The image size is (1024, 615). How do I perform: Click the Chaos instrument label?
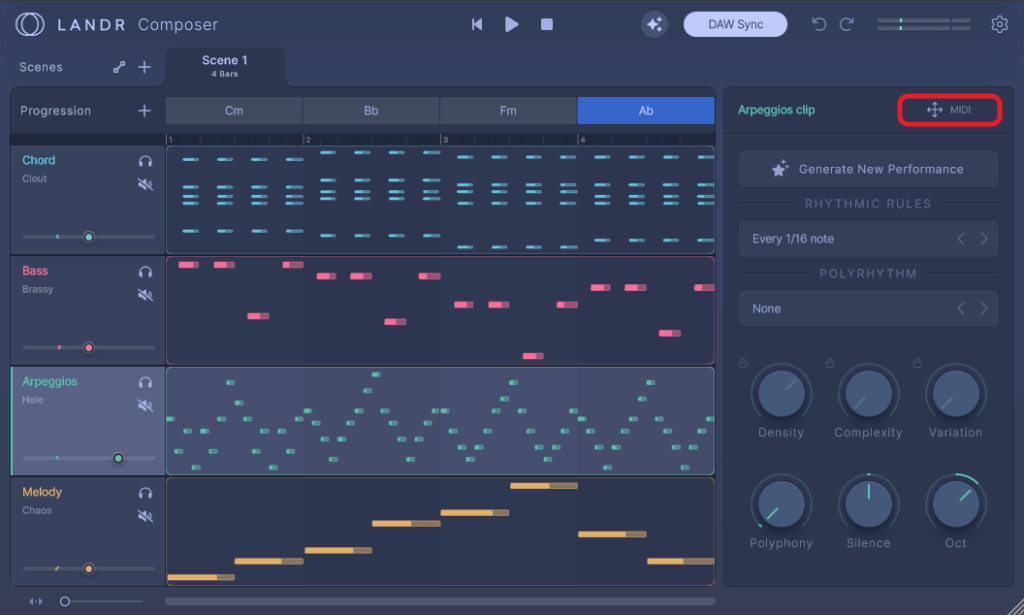[37, 510]
